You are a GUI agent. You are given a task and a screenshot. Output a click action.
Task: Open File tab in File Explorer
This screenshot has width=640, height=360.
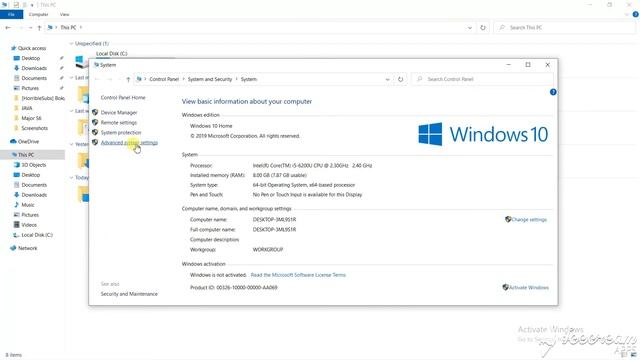pyautogui.click(x=11, y=14)
